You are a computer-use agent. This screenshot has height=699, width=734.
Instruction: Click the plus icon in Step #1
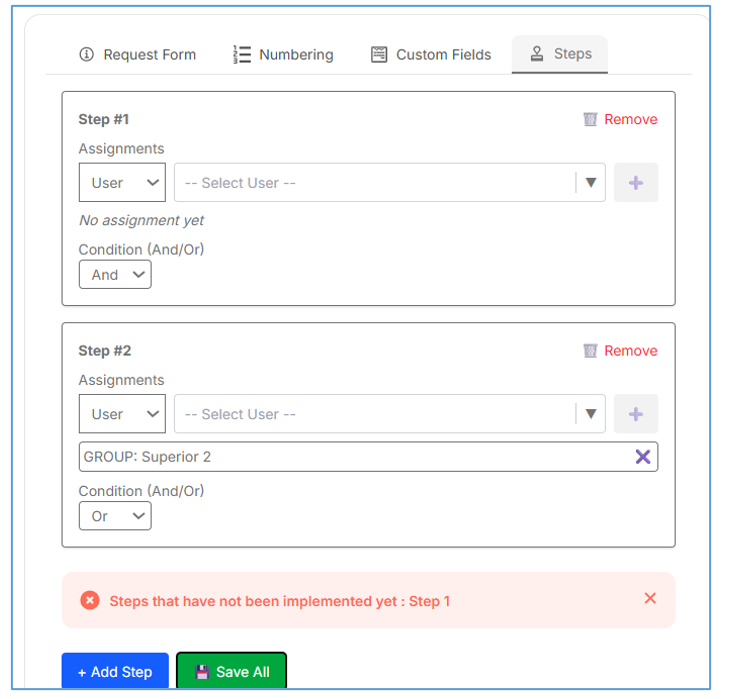(636, 183)
